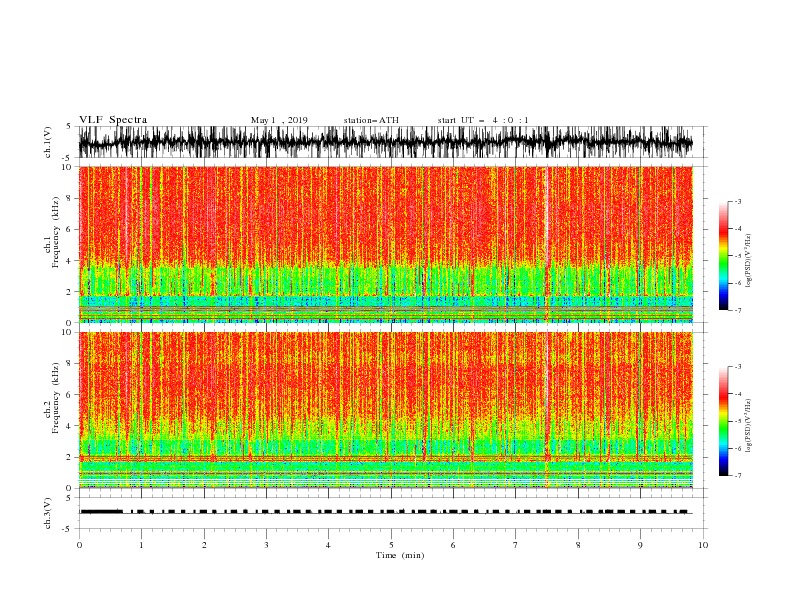Click the ch.2 color bar log(PSD) label
This screenshot has width=792, height=612.
point(749,426)
